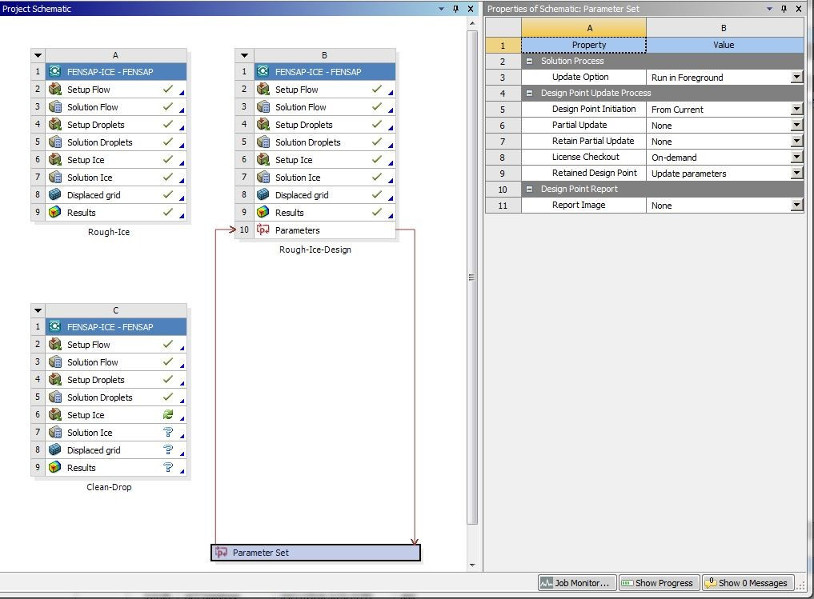814x599 pixels.
Task: Click the Parameter Set bar at the bottom
Action: pos(315,551)
